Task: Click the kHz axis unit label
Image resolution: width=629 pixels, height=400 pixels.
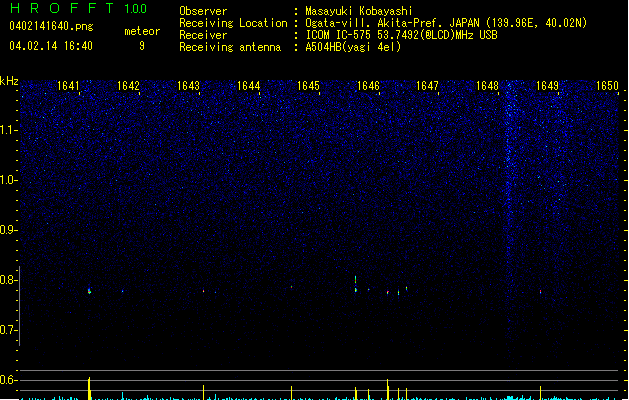Action: 9,81
